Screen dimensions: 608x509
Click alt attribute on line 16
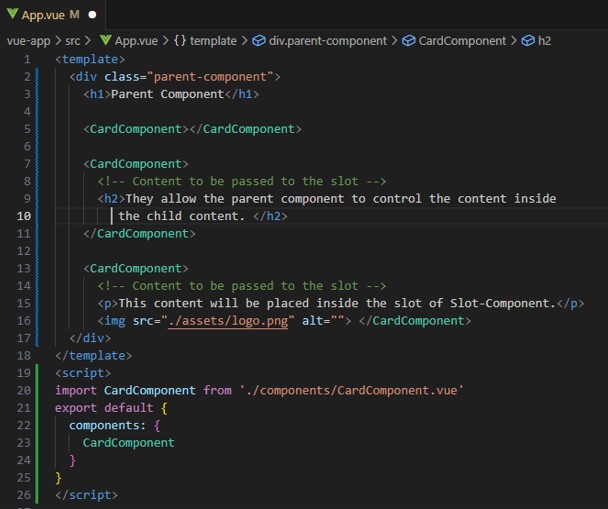(x=323, y=321)
